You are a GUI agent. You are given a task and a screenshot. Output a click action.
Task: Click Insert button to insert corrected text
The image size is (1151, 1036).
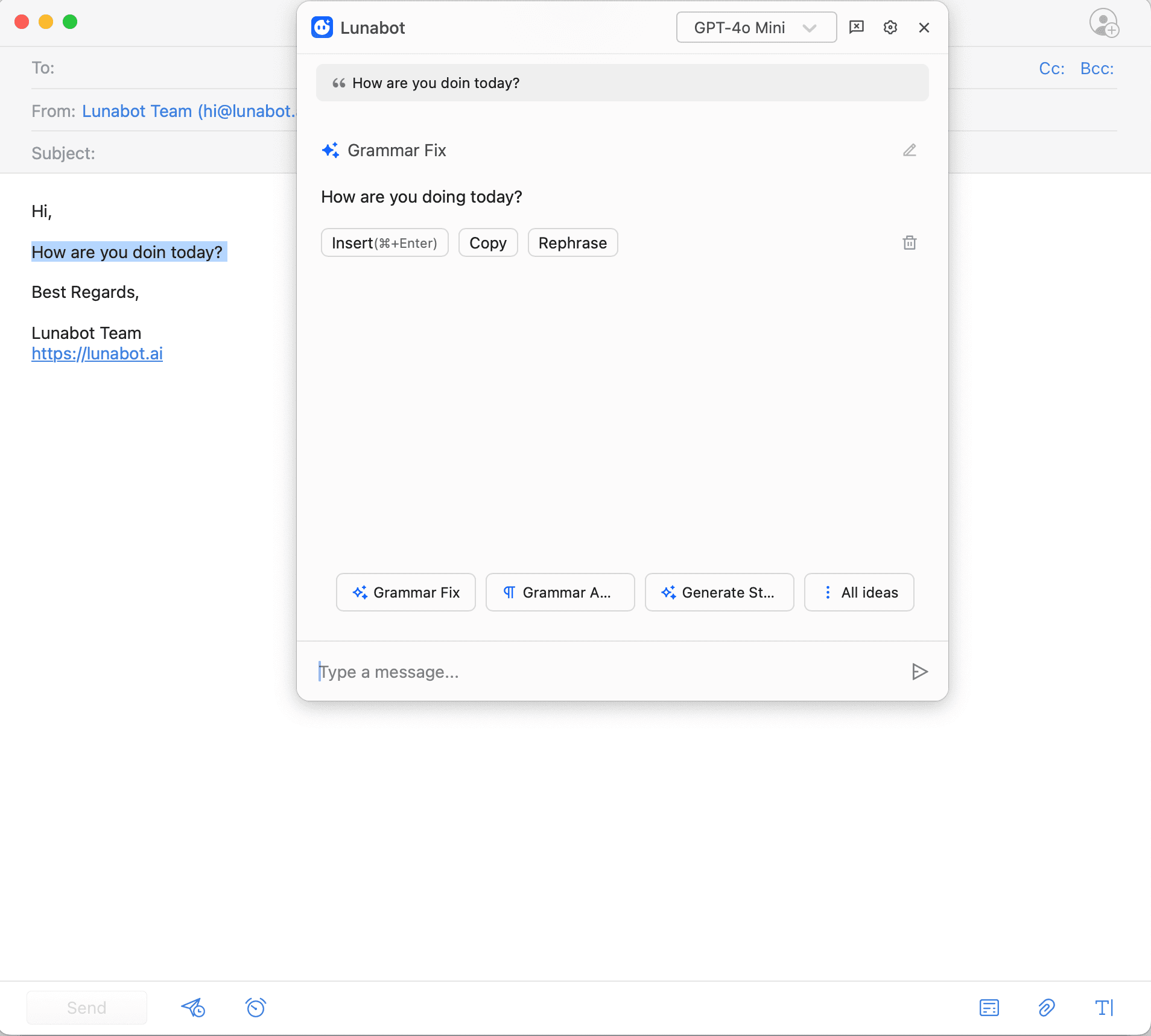click(x=385, y=242)
